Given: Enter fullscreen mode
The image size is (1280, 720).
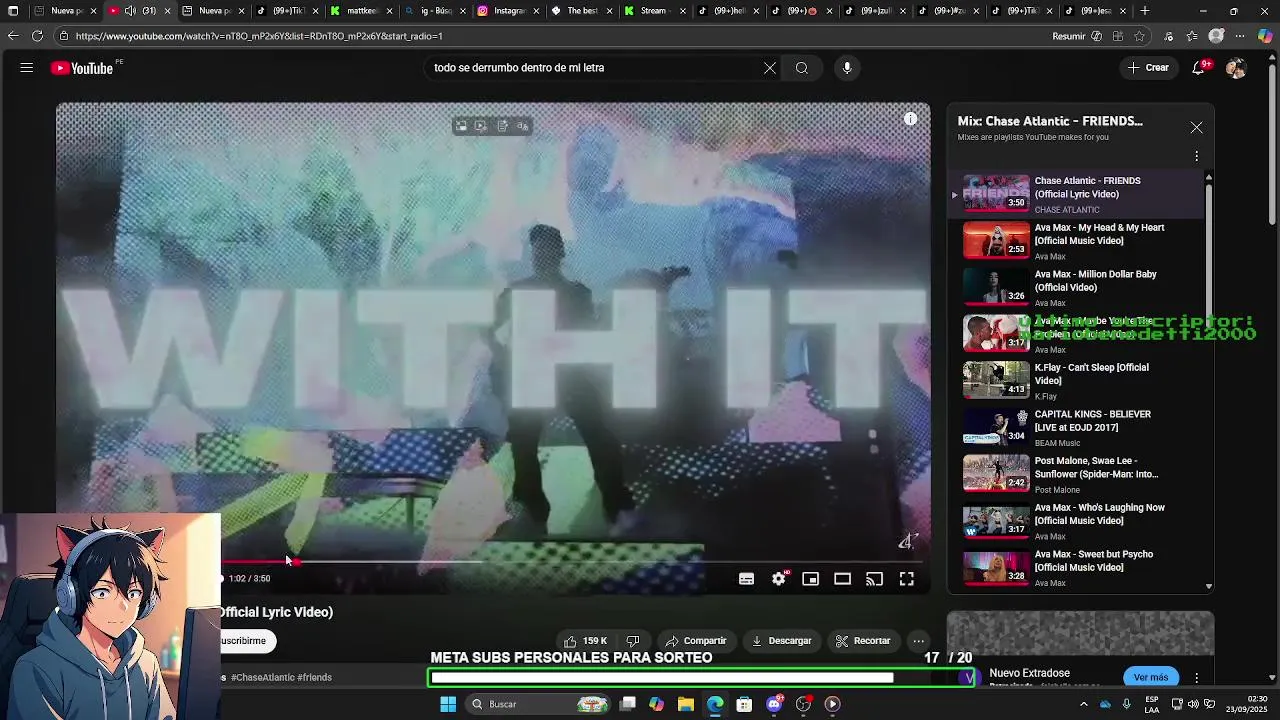Looking at the screenshot, I should pos(907,579).
